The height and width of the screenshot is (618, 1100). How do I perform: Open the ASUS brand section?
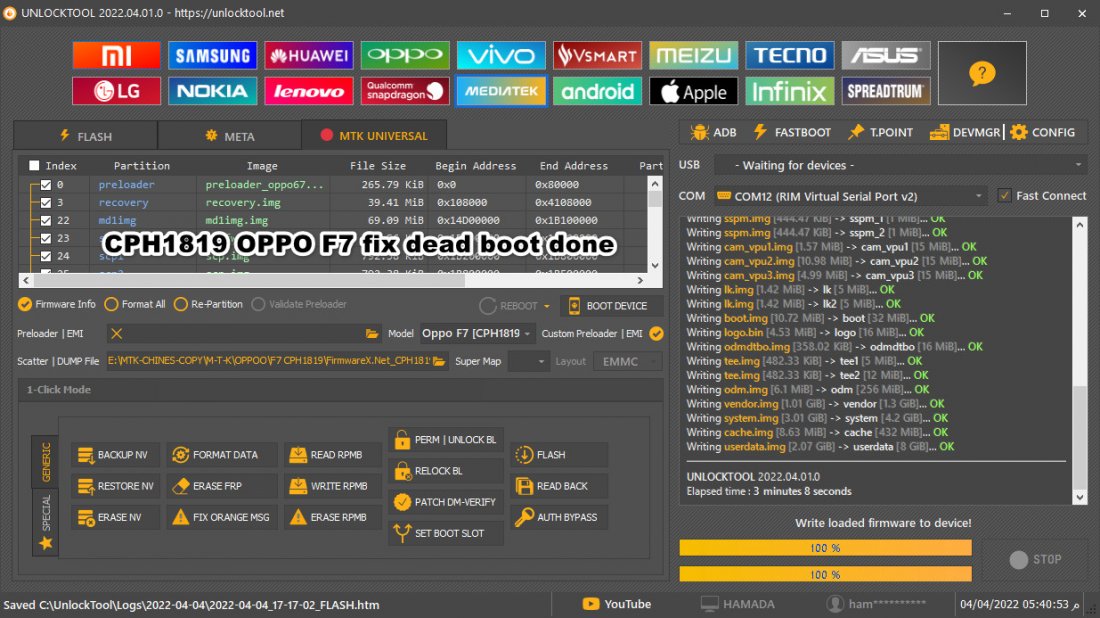[885, 55]
